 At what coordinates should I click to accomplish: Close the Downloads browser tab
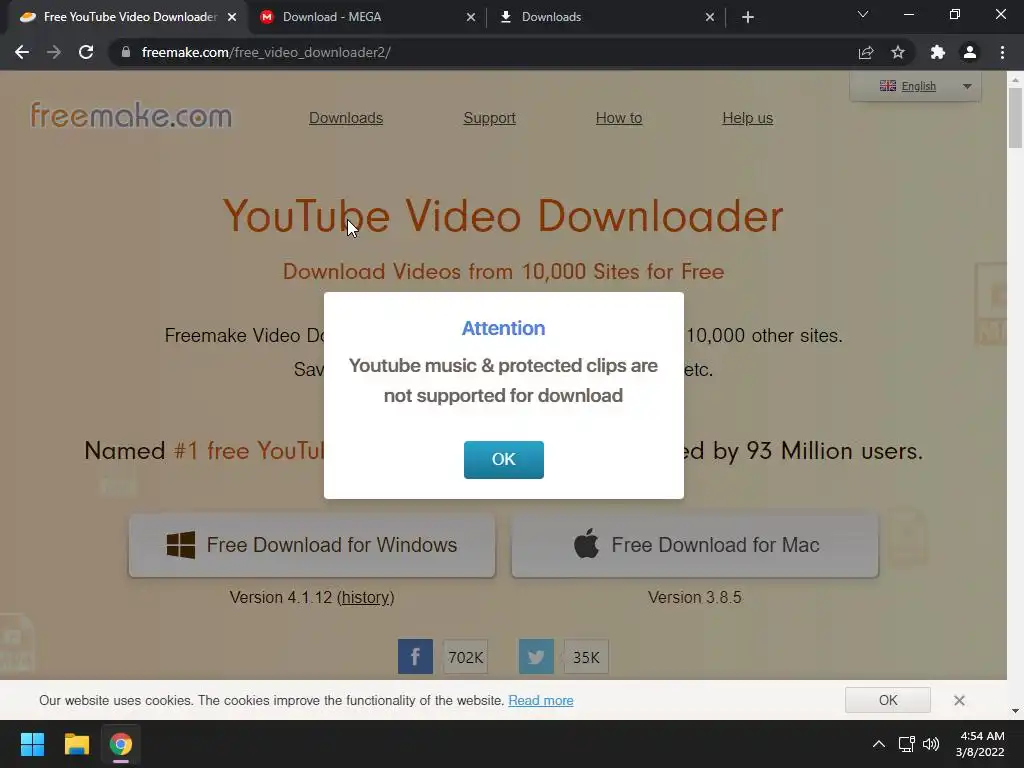tap(710, 17)
